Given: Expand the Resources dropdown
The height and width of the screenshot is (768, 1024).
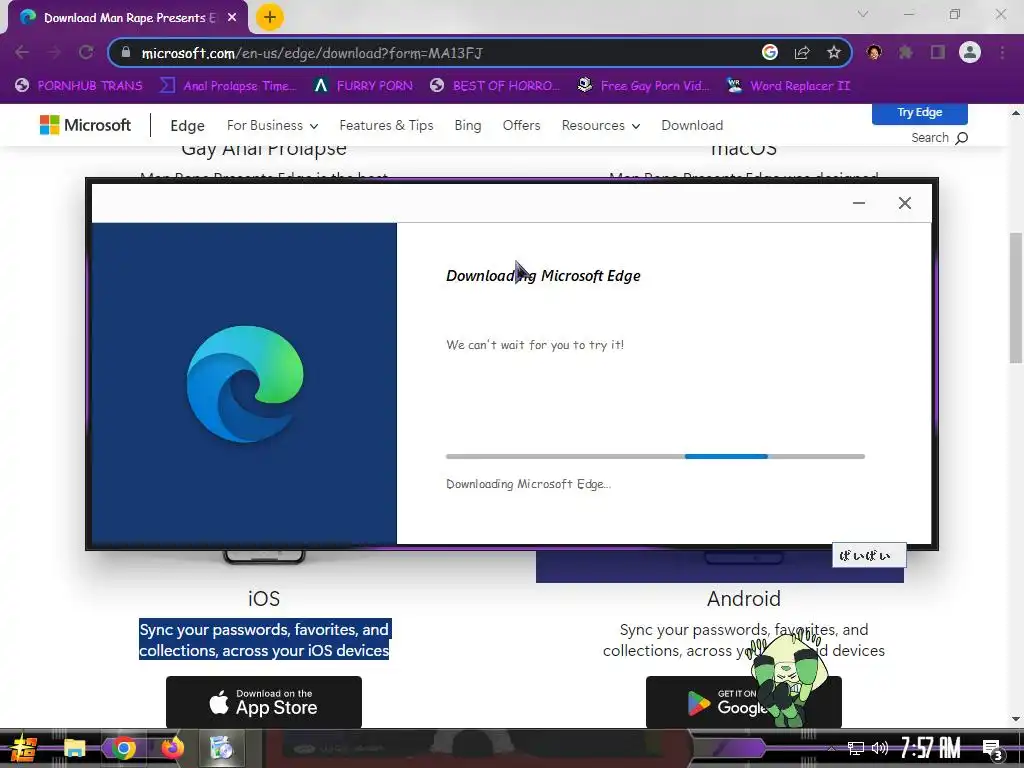Looking at the screenshot, I should point(601,125).
